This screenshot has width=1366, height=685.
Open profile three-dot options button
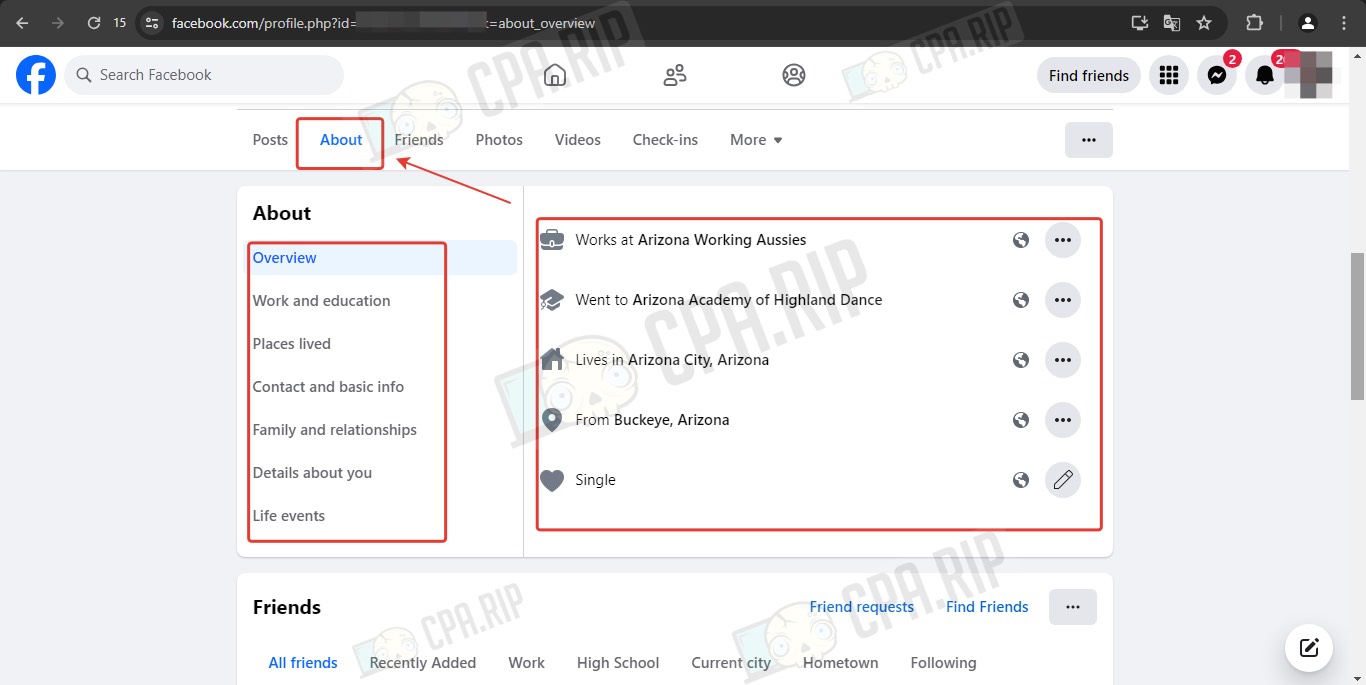1089,140
